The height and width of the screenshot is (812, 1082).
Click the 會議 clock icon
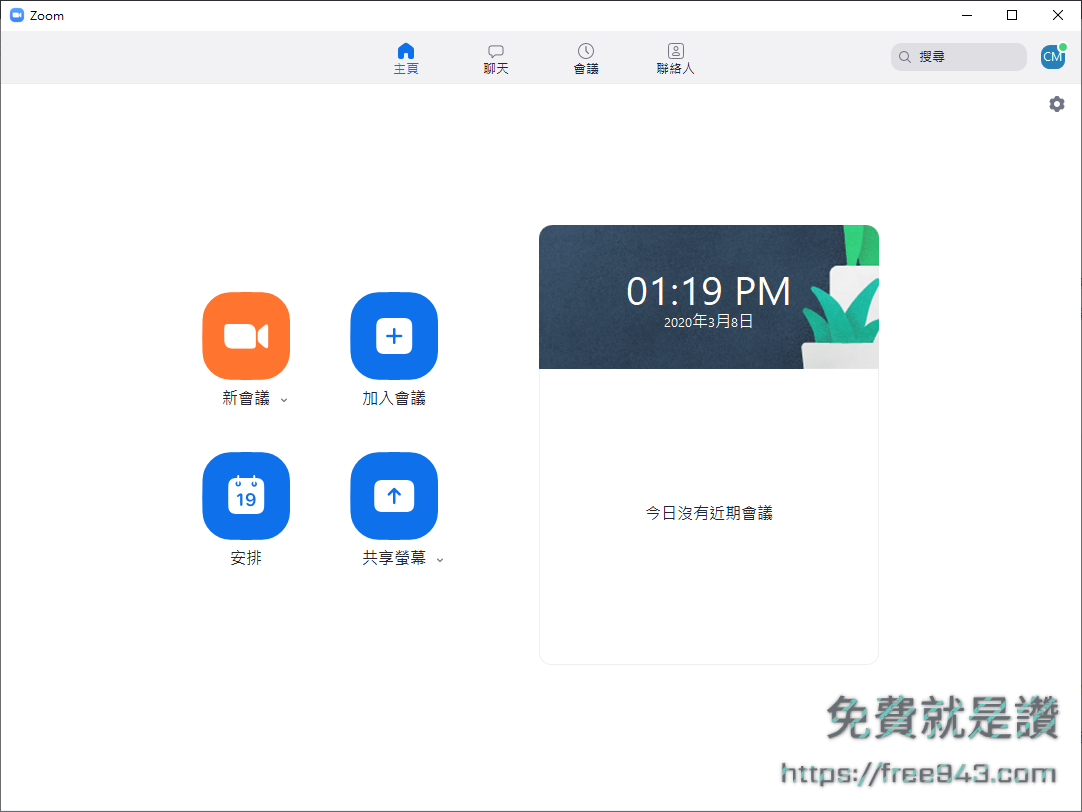click(586, 50)
